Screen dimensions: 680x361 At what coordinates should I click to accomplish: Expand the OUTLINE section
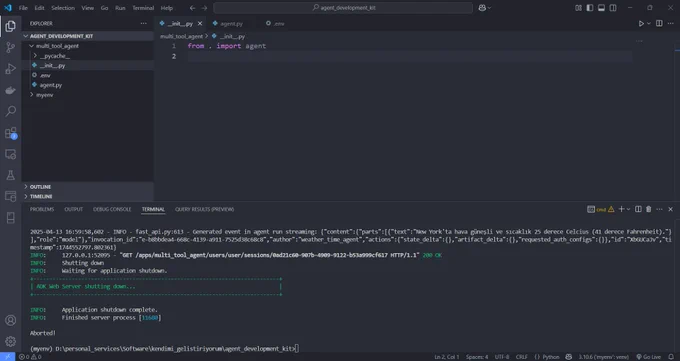(x=88, y=187)
